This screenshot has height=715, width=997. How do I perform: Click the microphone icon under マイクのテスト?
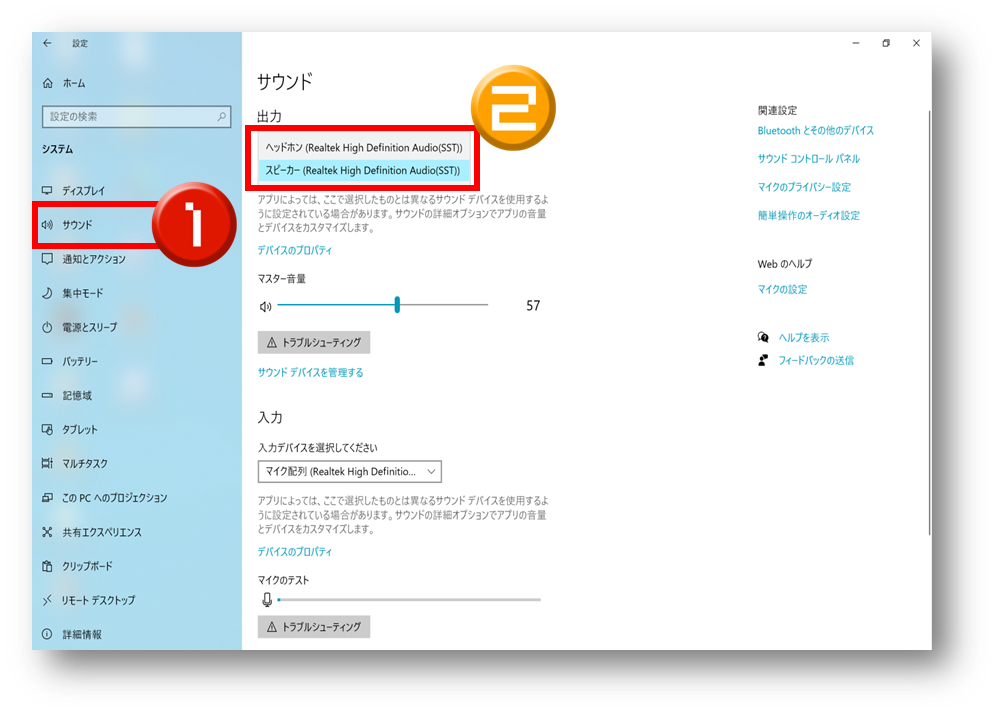267,600
